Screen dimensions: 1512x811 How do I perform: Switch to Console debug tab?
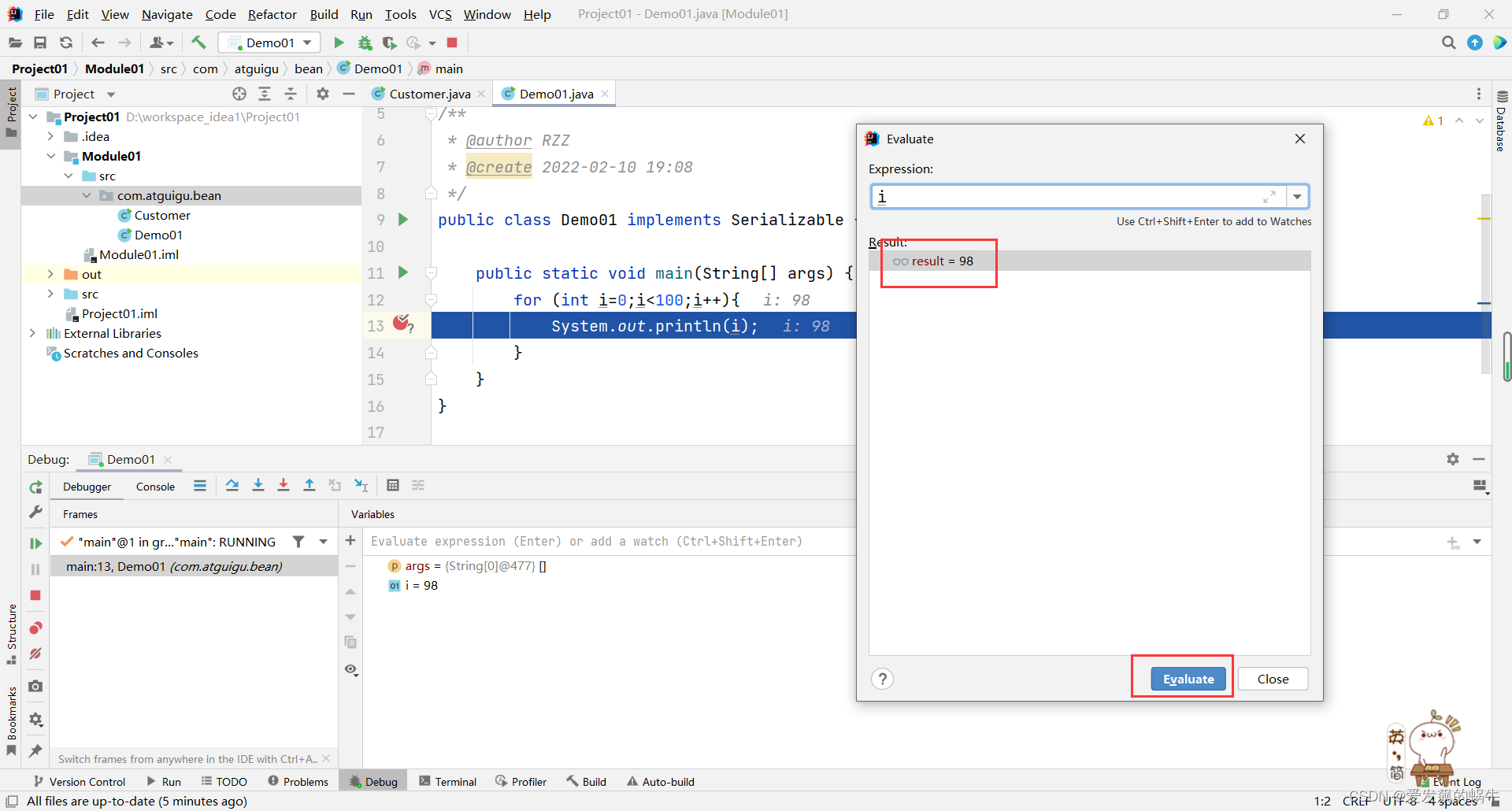tap(155, 487)
